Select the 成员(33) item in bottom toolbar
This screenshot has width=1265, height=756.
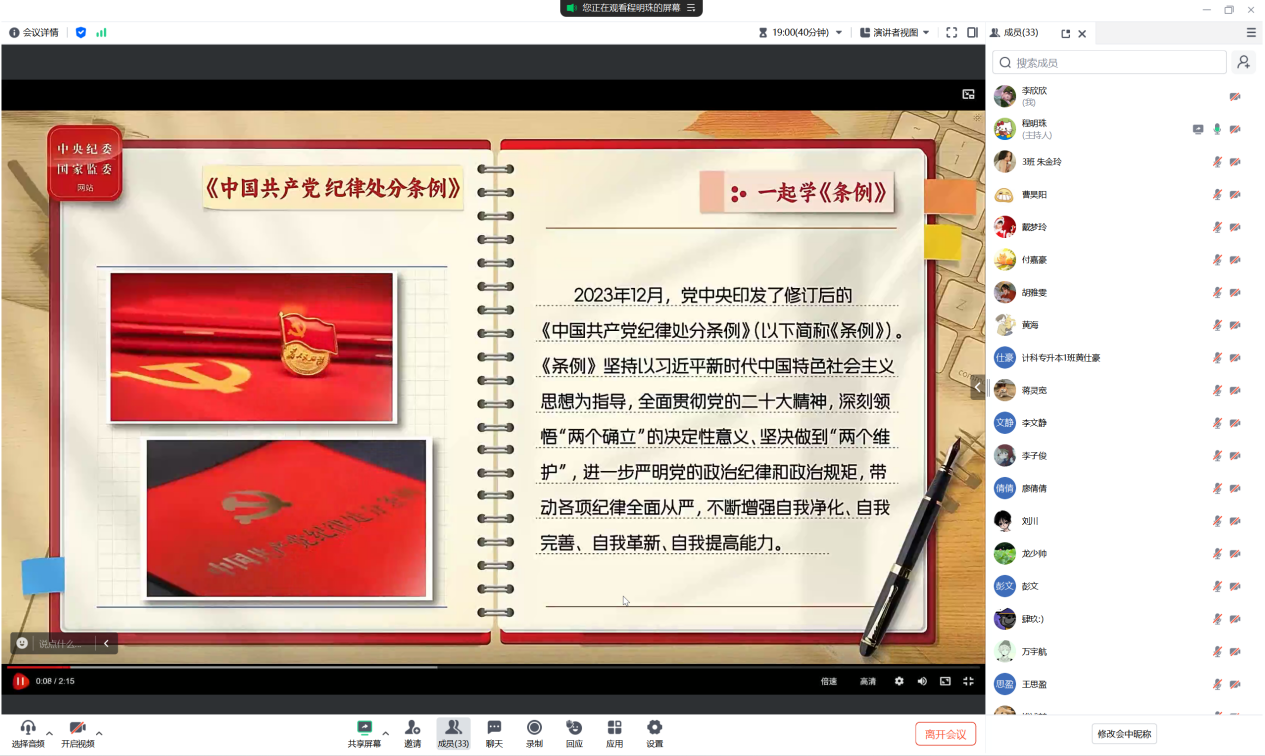coord(453,733)
